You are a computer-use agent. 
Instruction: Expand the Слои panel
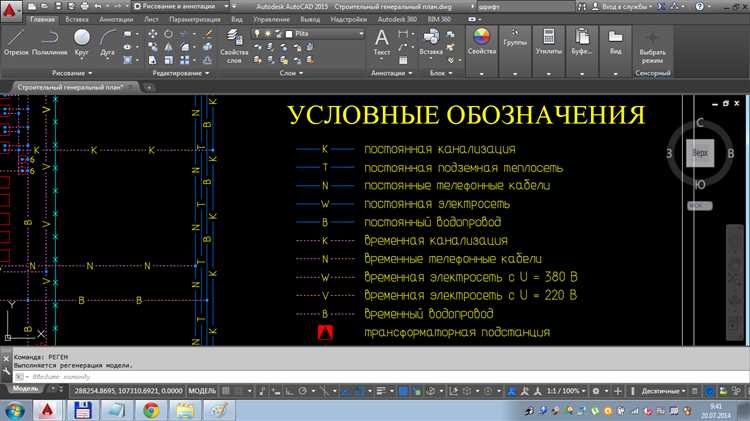pos(291,73)
